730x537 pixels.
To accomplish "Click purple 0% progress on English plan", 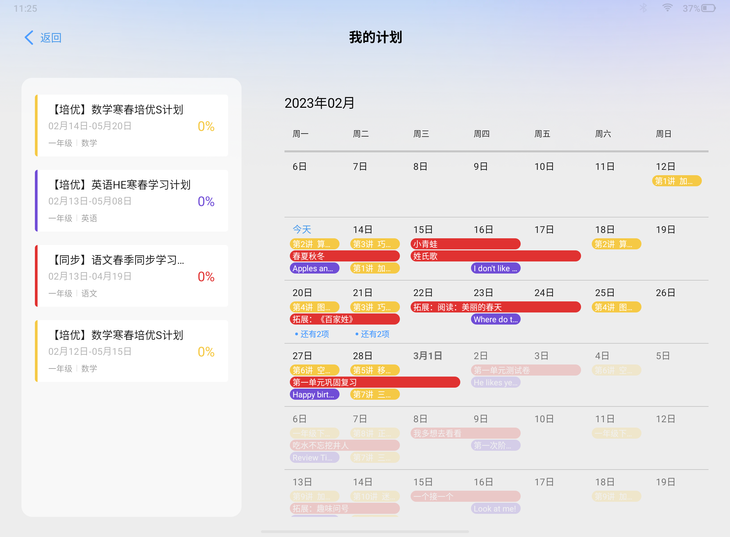I will (x=206, y=201).
